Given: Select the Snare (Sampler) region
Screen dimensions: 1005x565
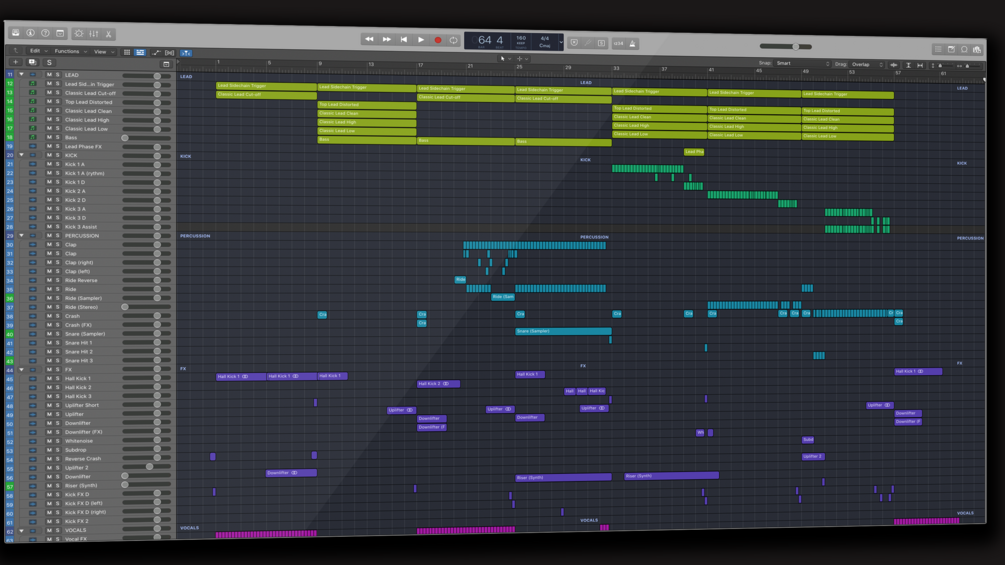Looking at the screenshot, I should point(563,331).
